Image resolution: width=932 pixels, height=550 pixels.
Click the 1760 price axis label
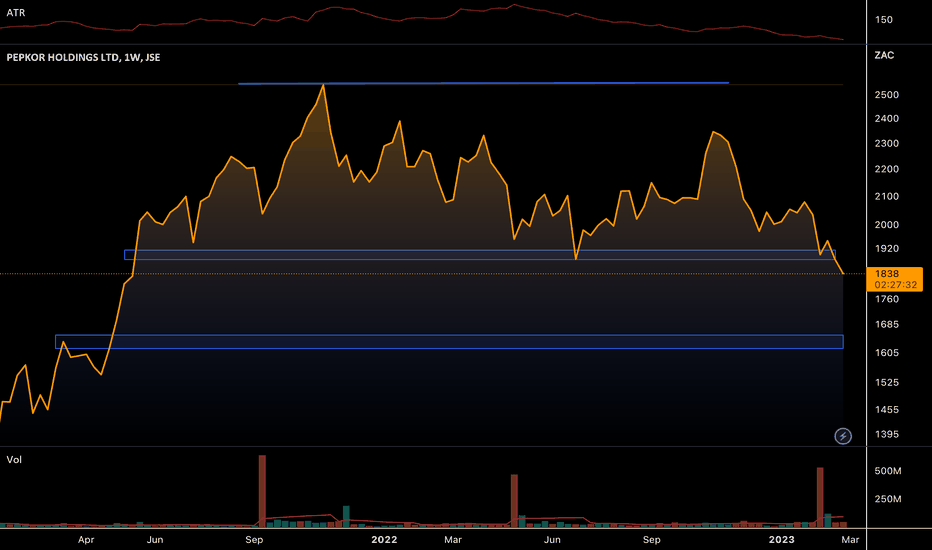(887, 299)
